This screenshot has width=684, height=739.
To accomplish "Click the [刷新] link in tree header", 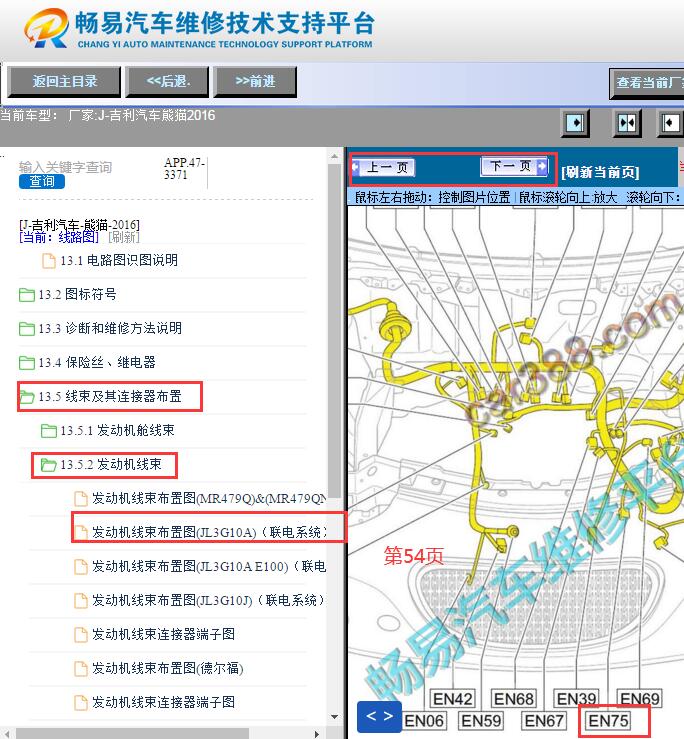I will [124, 237].
